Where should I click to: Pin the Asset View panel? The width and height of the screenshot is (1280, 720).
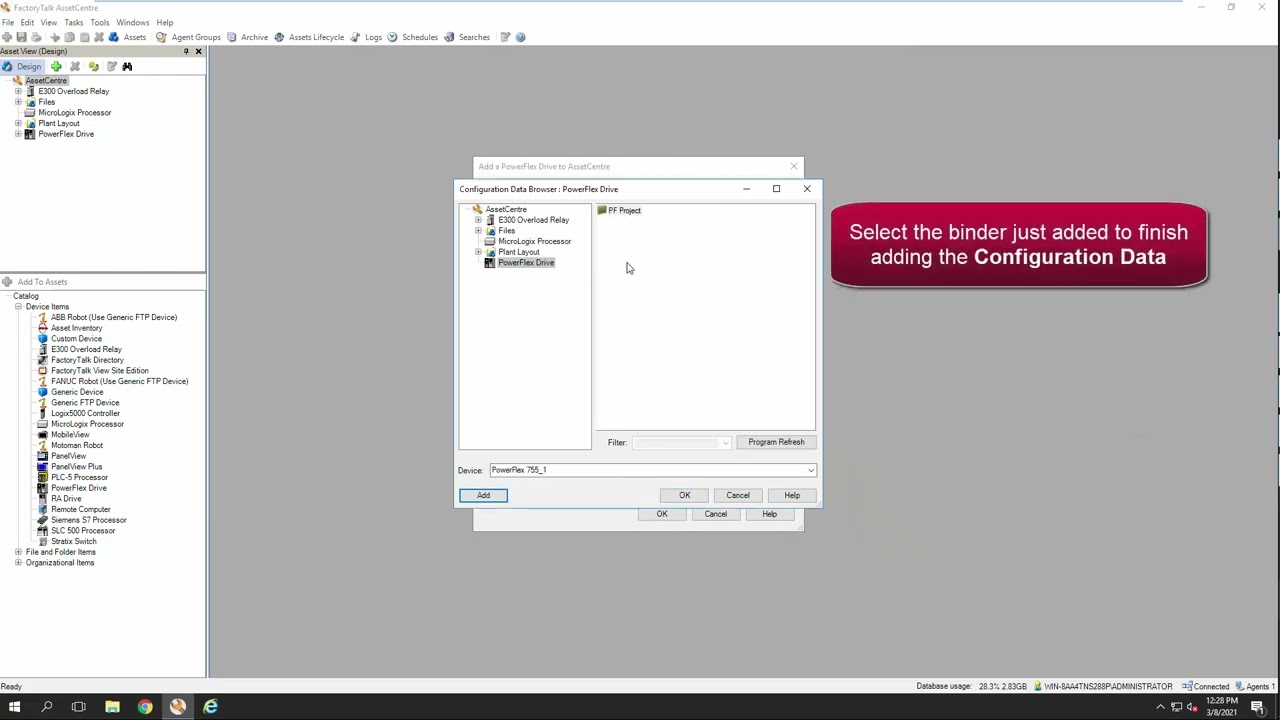185,51
